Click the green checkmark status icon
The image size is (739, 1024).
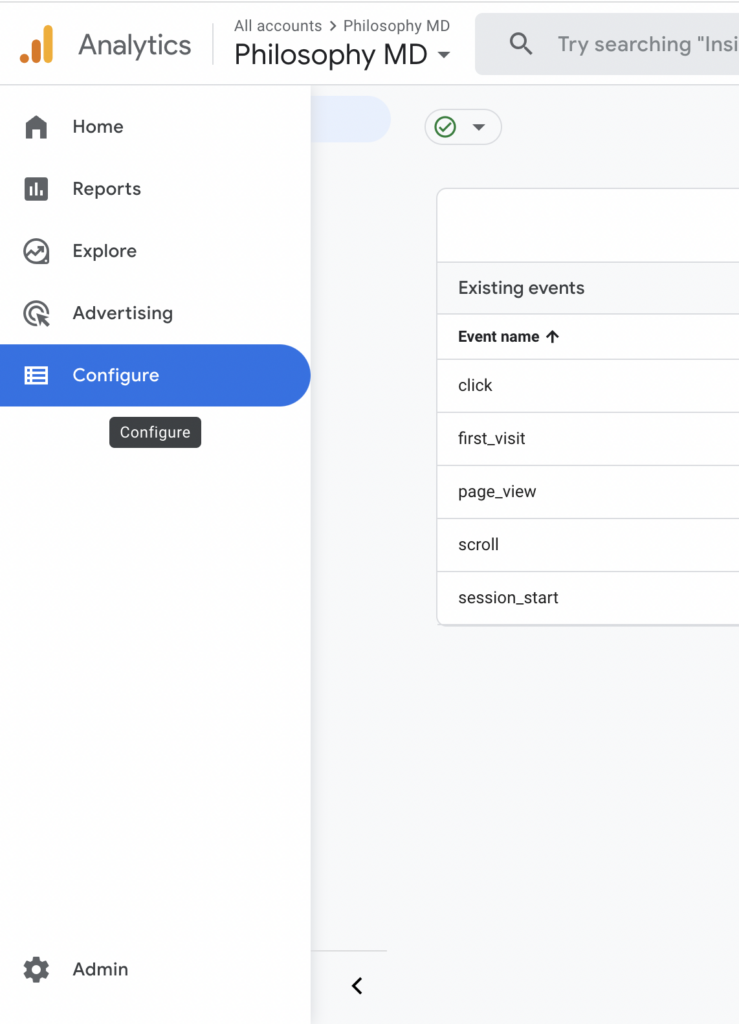(x=445, y=127)
